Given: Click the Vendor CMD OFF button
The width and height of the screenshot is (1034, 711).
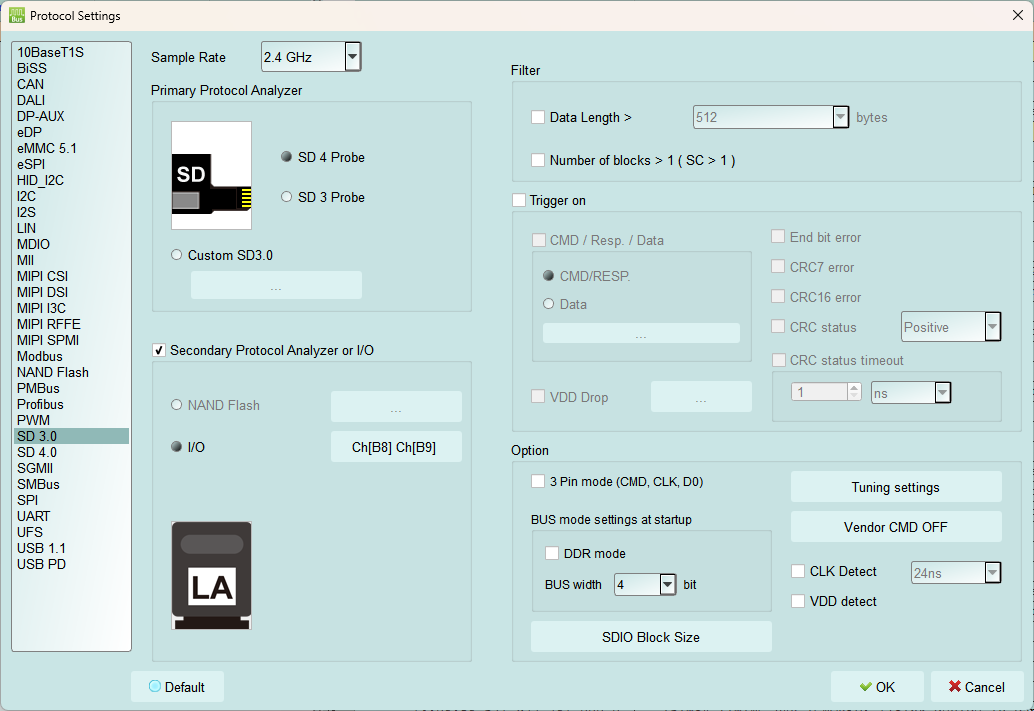Looking at the screenshot, I should tap(896, 527).
